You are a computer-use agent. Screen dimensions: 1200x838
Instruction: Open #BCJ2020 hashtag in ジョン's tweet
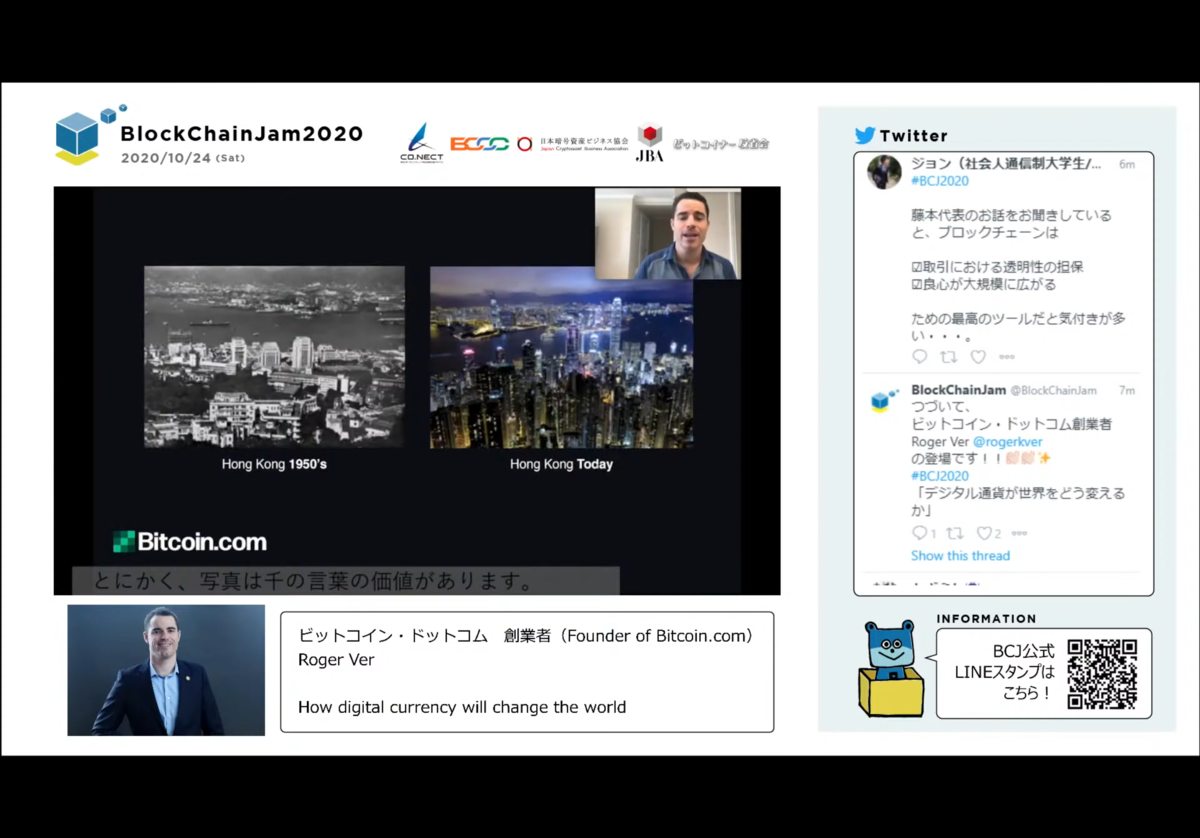[939, 181]
